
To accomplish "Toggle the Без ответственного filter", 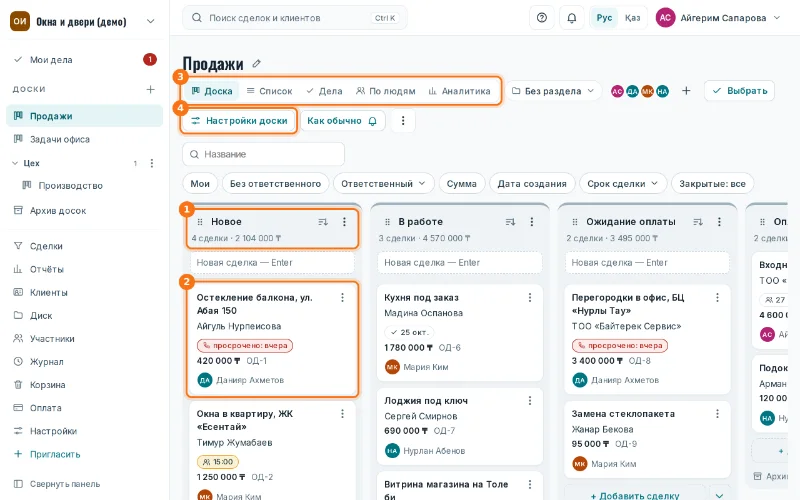I will click(x=276, y=184).
